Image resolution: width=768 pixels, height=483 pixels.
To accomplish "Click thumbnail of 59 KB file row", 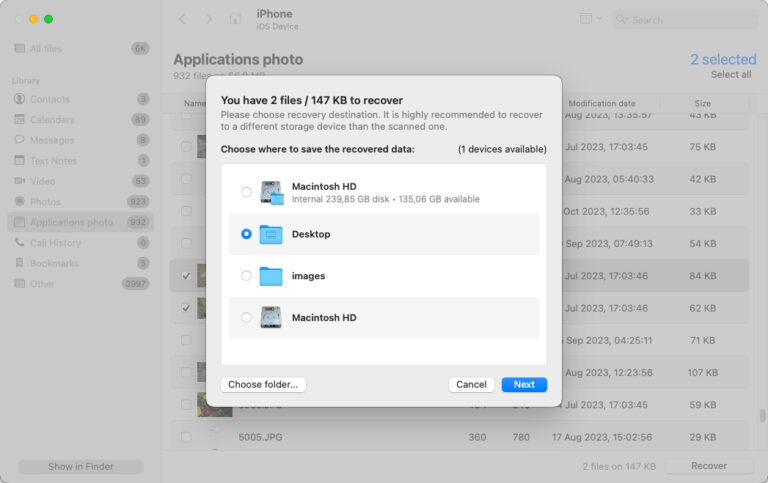I will 215,405.
